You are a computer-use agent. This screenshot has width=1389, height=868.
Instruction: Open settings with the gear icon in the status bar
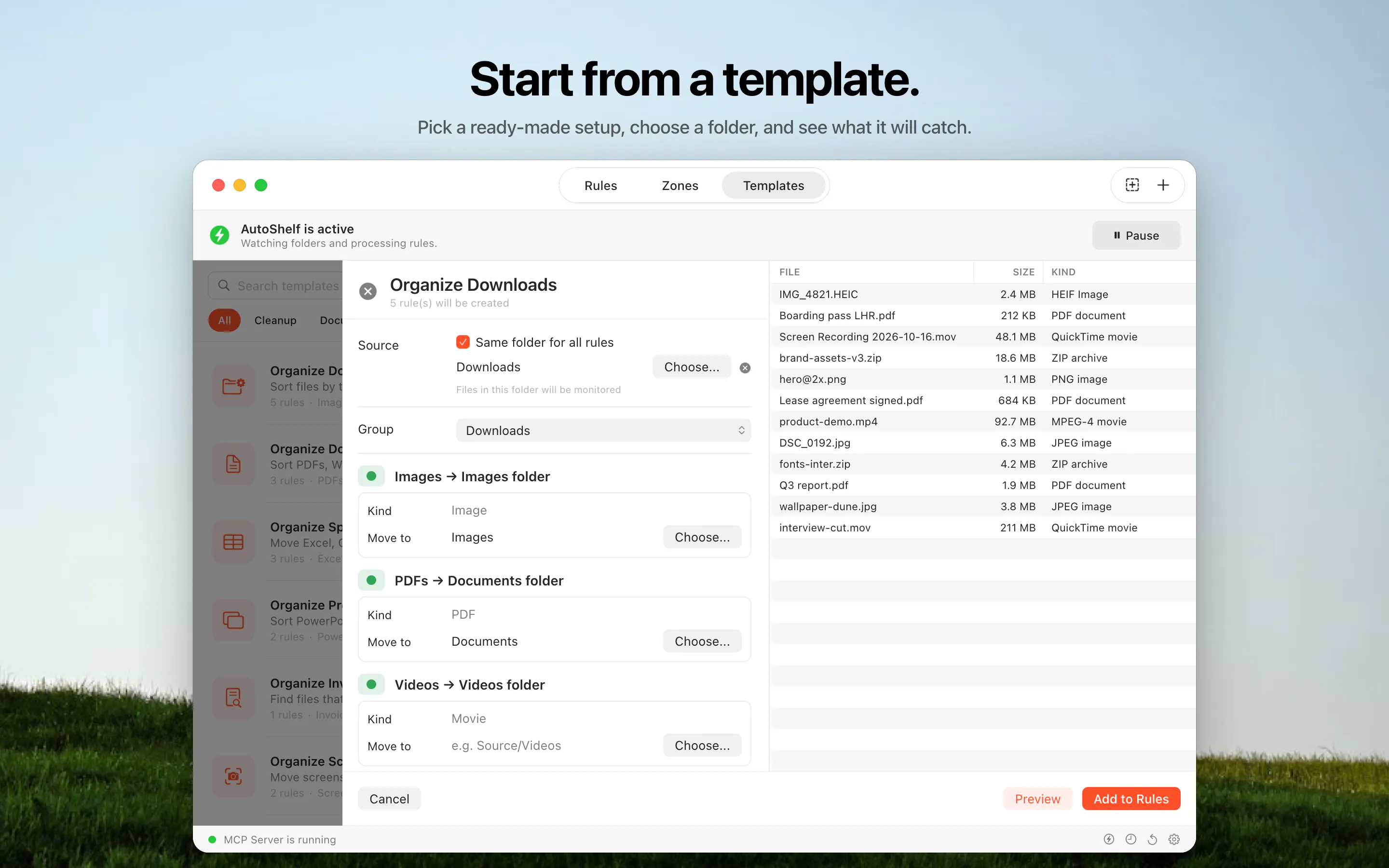point(1174,839)
